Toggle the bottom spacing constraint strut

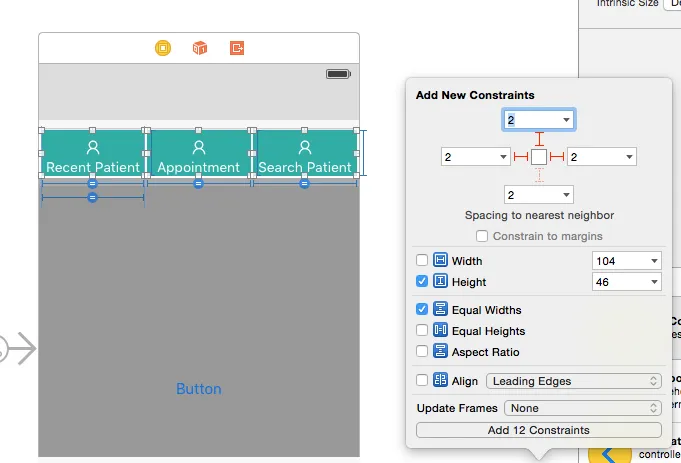[x=539, y=175]
